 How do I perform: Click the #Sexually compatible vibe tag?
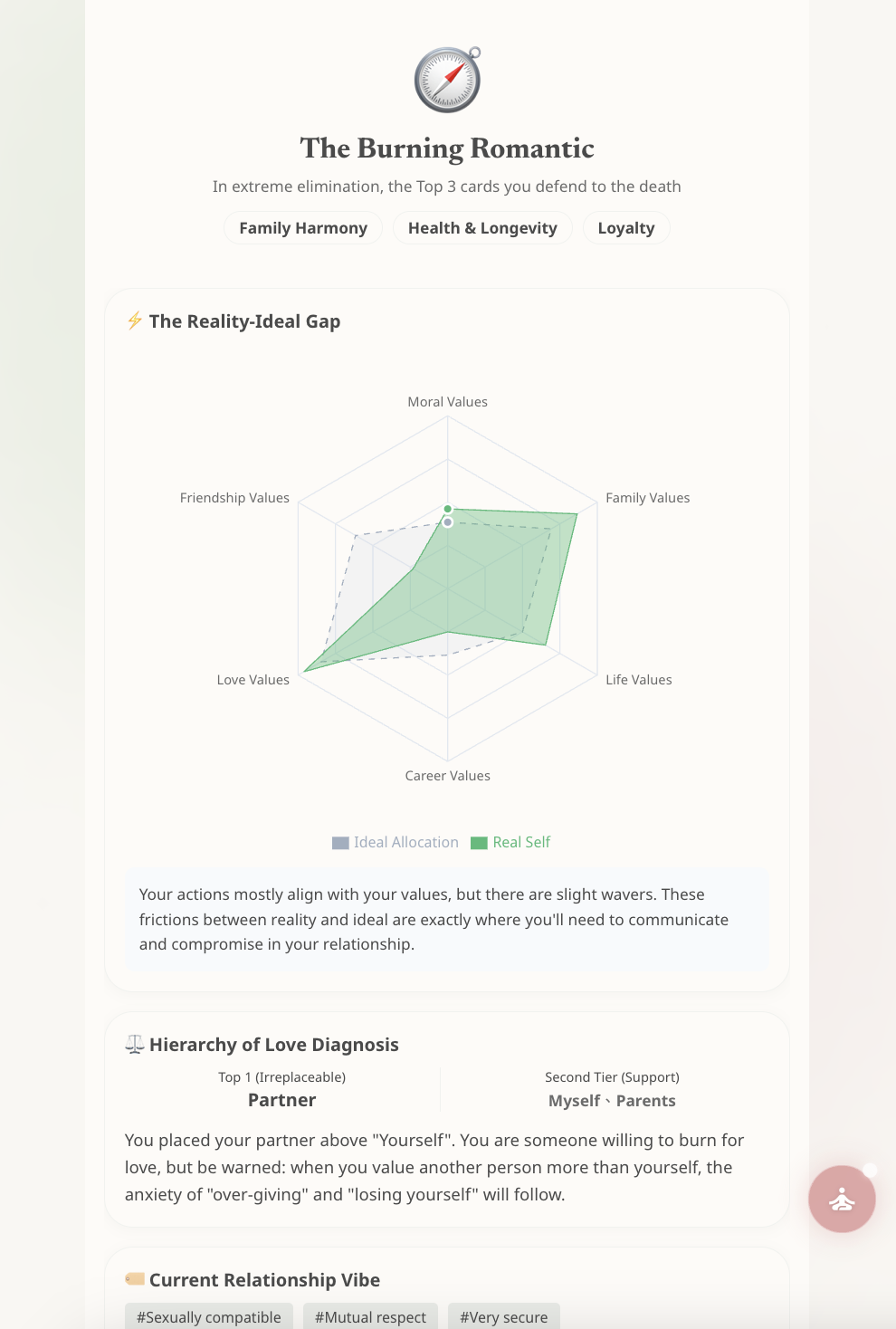tap(209, 1317)
